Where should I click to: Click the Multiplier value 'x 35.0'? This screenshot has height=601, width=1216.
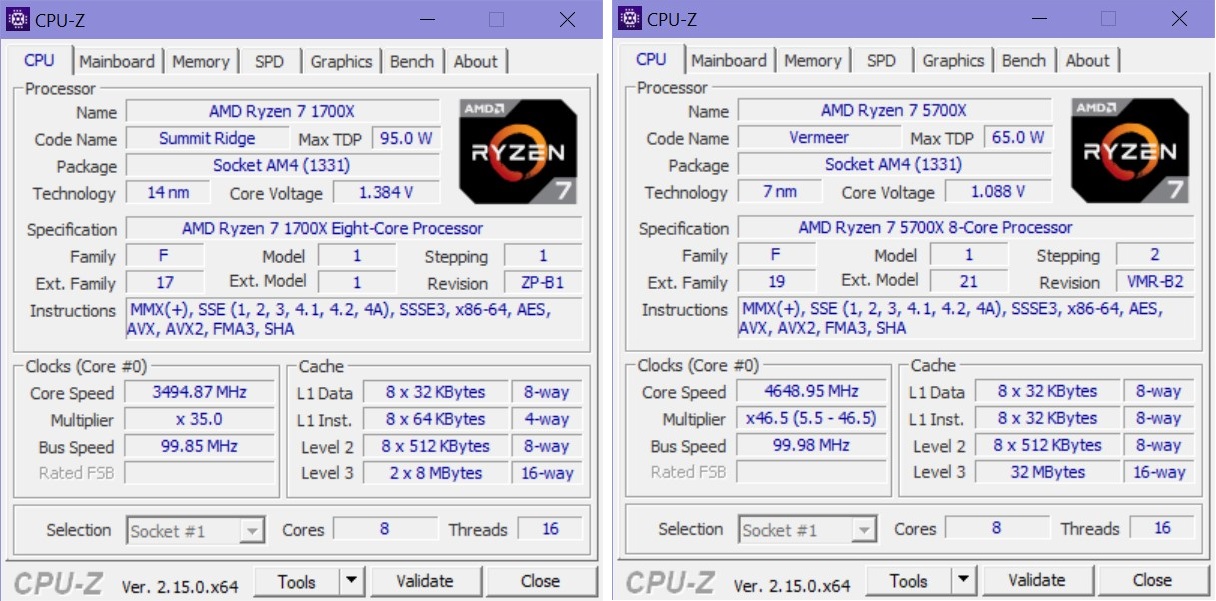199,419
